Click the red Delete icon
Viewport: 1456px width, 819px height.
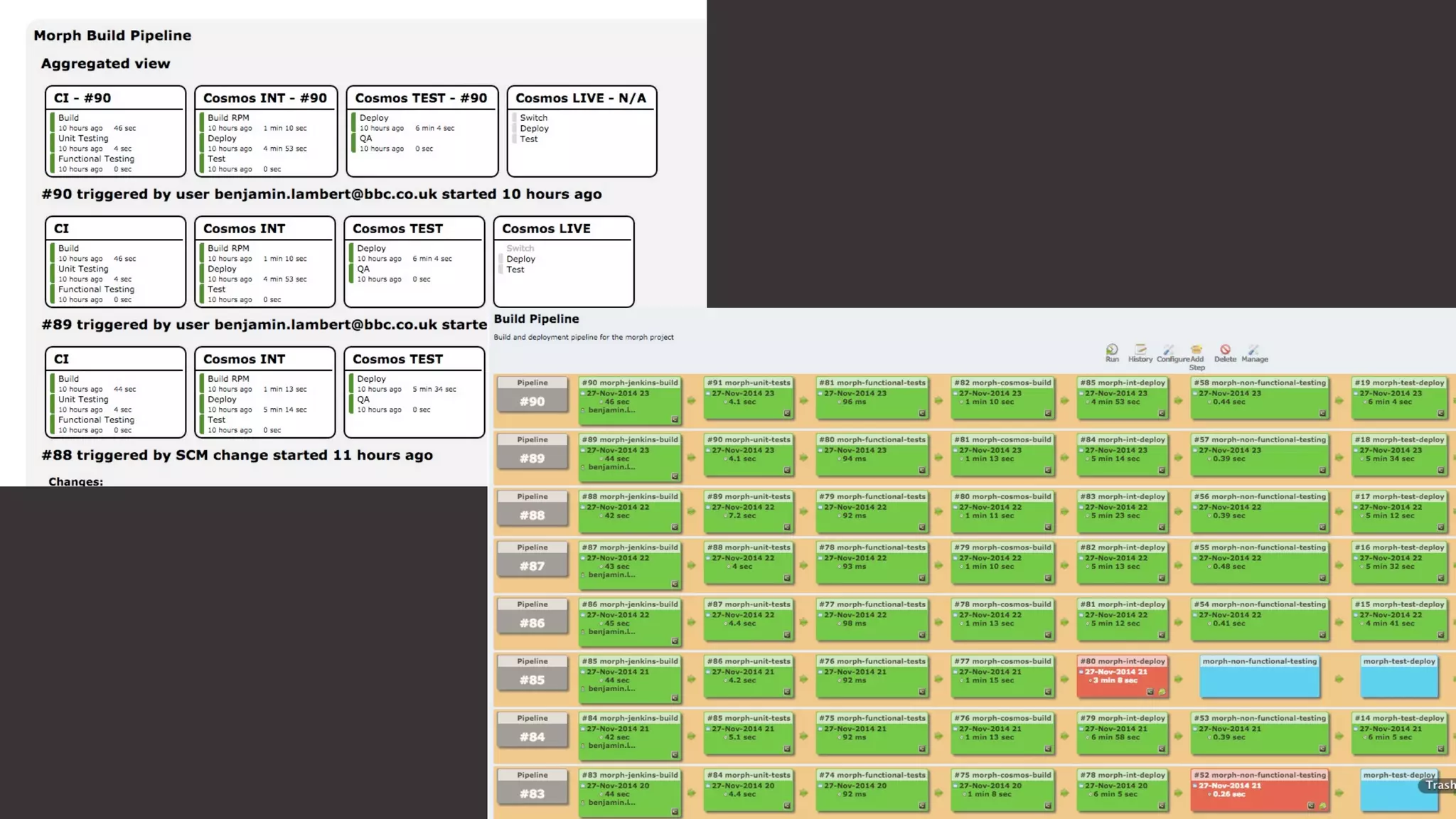1225,350
